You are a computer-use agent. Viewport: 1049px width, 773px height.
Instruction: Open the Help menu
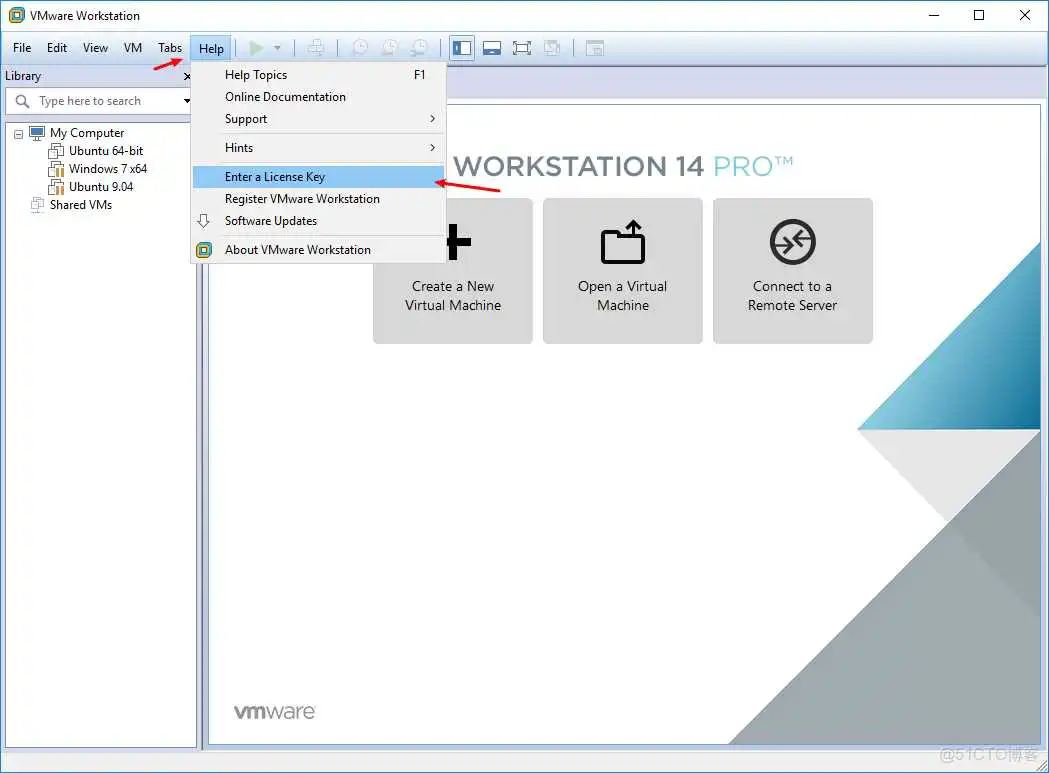(210, 47)
